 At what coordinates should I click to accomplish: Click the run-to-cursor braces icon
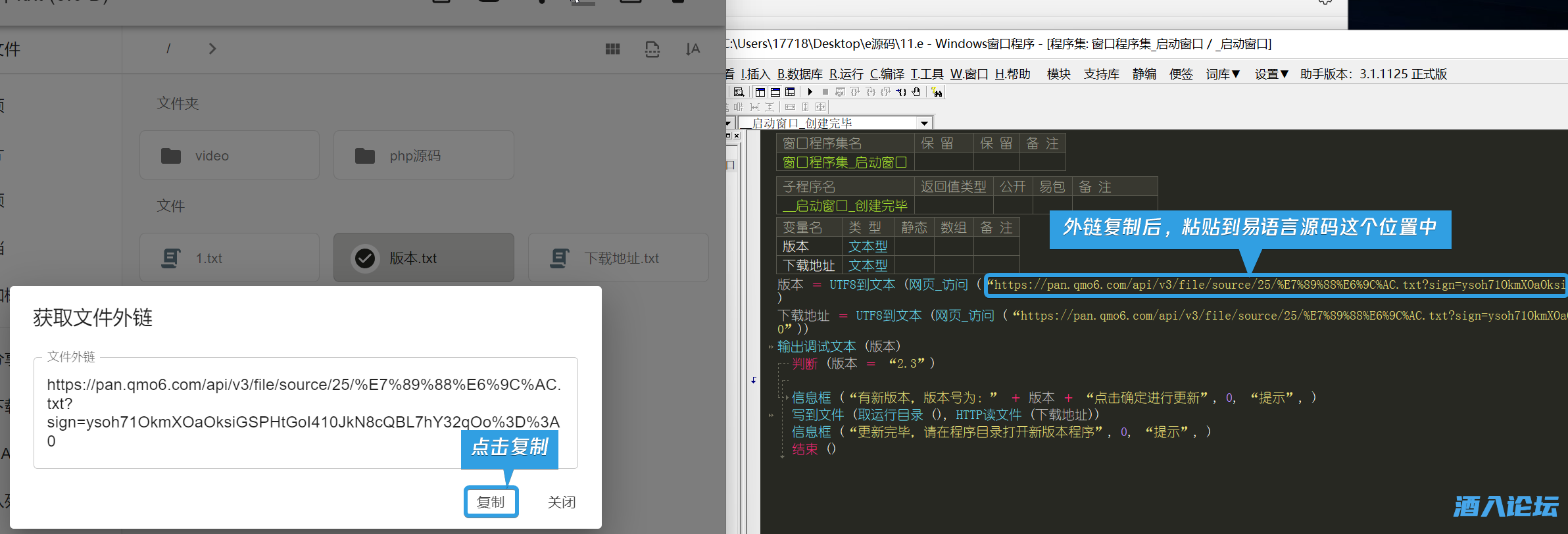901,92
